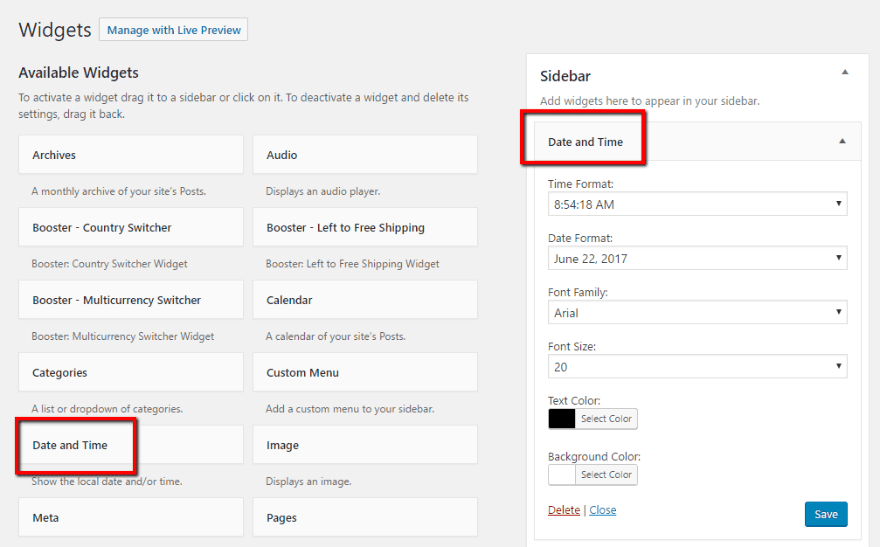Open the Time Format dropdown
Screen dimensions: 880x547
click(697, 204)
